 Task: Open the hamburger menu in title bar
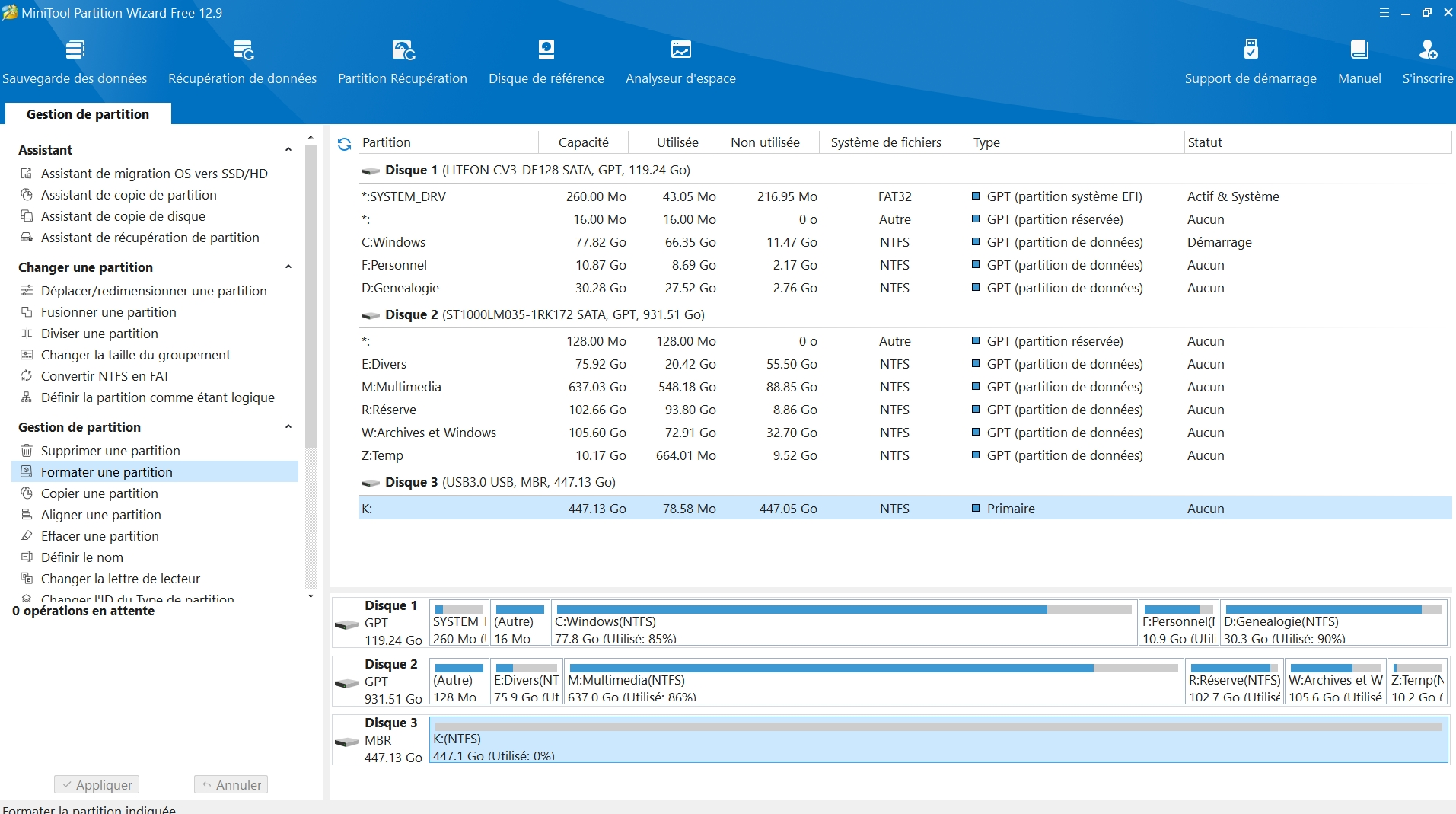[1384, 13]
